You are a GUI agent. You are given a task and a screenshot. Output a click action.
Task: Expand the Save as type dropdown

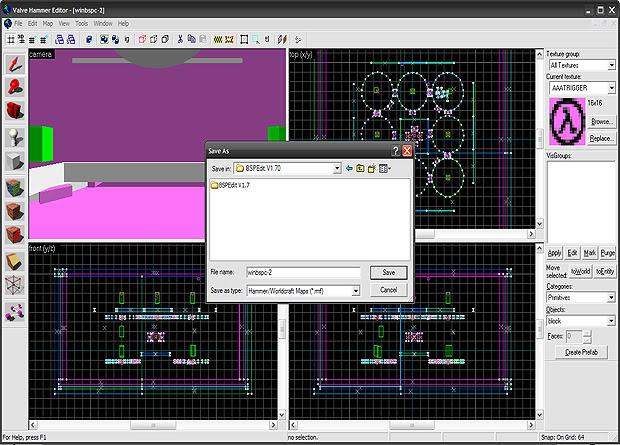pyautogui.click(x=356, y=291)
